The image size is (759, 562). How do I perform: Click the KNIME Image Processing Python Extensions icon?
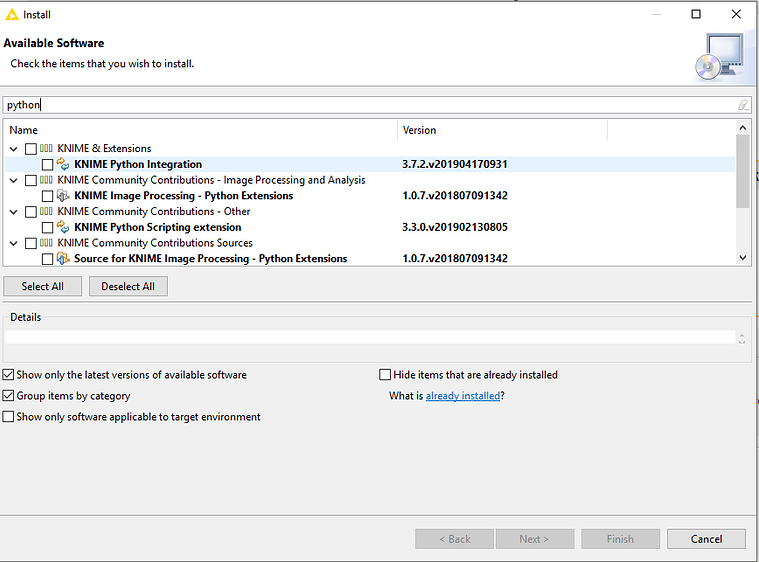pyautogui.click(x=64, y=196)
